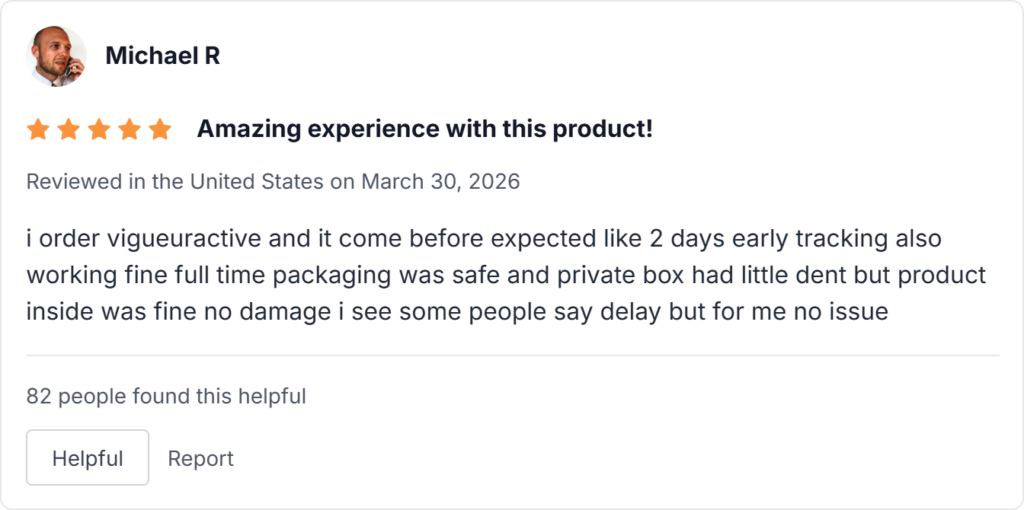
Task: Select the fifth rating star
Action: (x=159, y=129)
